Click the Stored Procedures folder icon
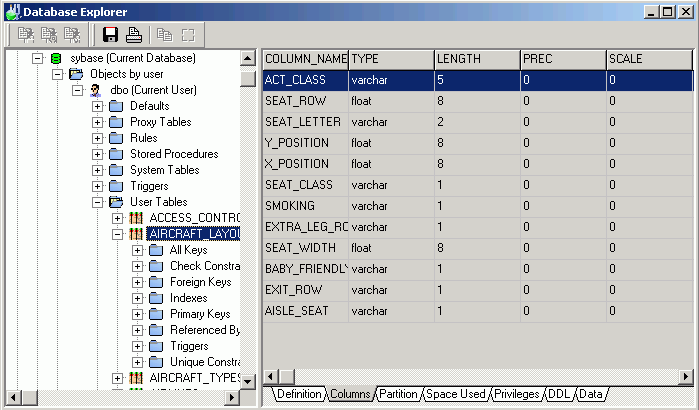The height and width of the screenshot is (410, 699). pyautogui.click(x=116, y=154)
